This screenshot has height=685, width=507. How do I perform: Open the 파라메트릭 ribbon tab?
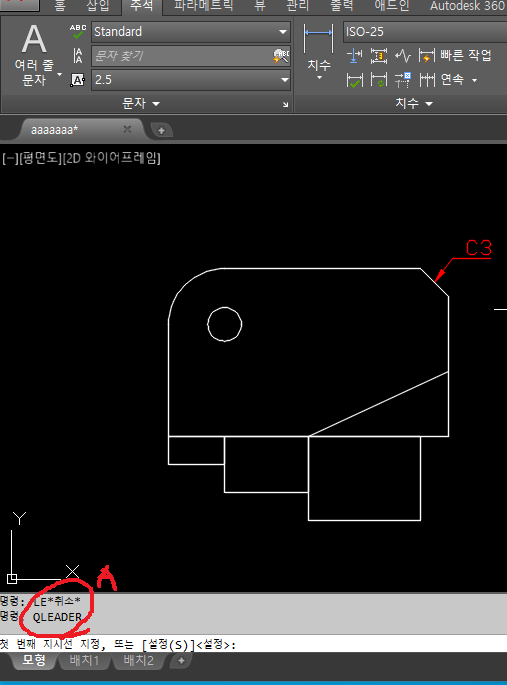tap(203, 6)
